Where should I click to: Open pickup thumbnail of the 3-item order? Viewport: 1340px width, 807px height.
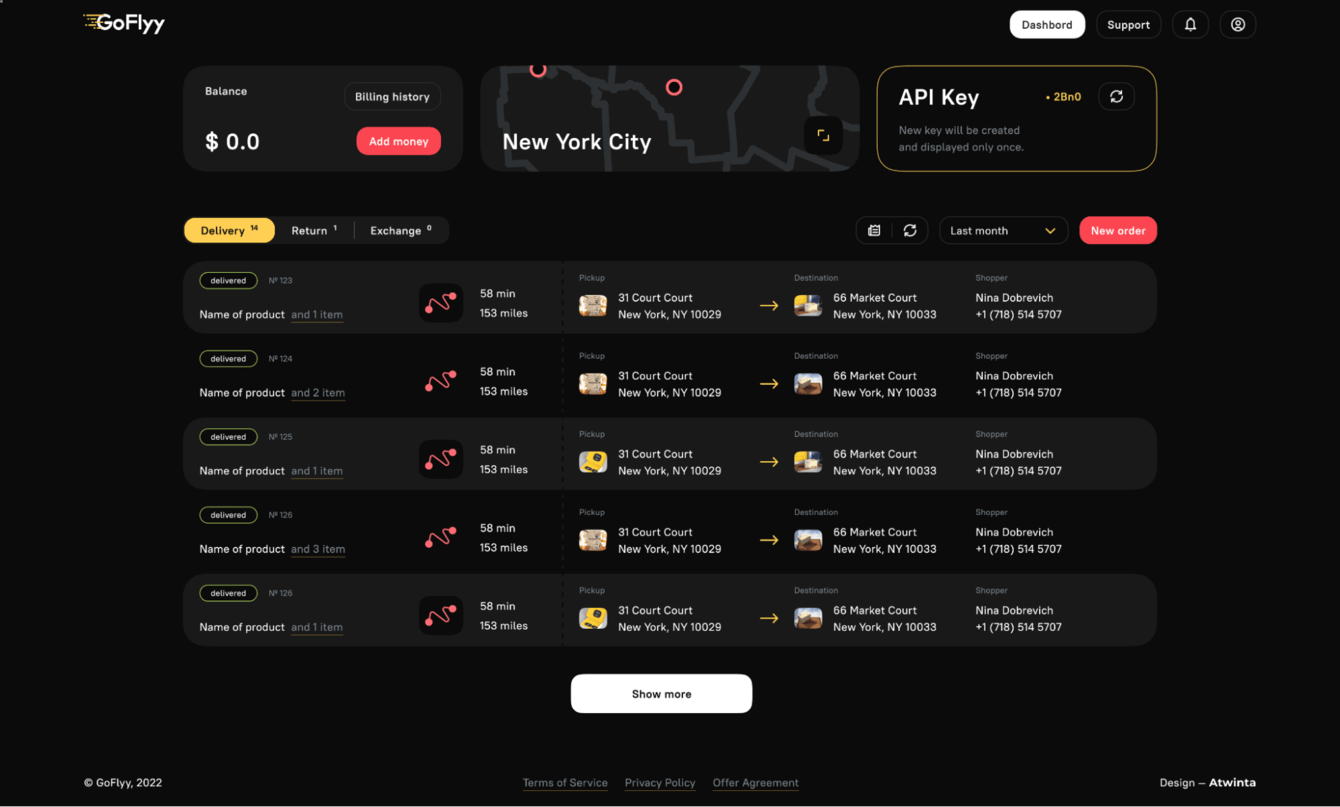click(x=593, y=539)
